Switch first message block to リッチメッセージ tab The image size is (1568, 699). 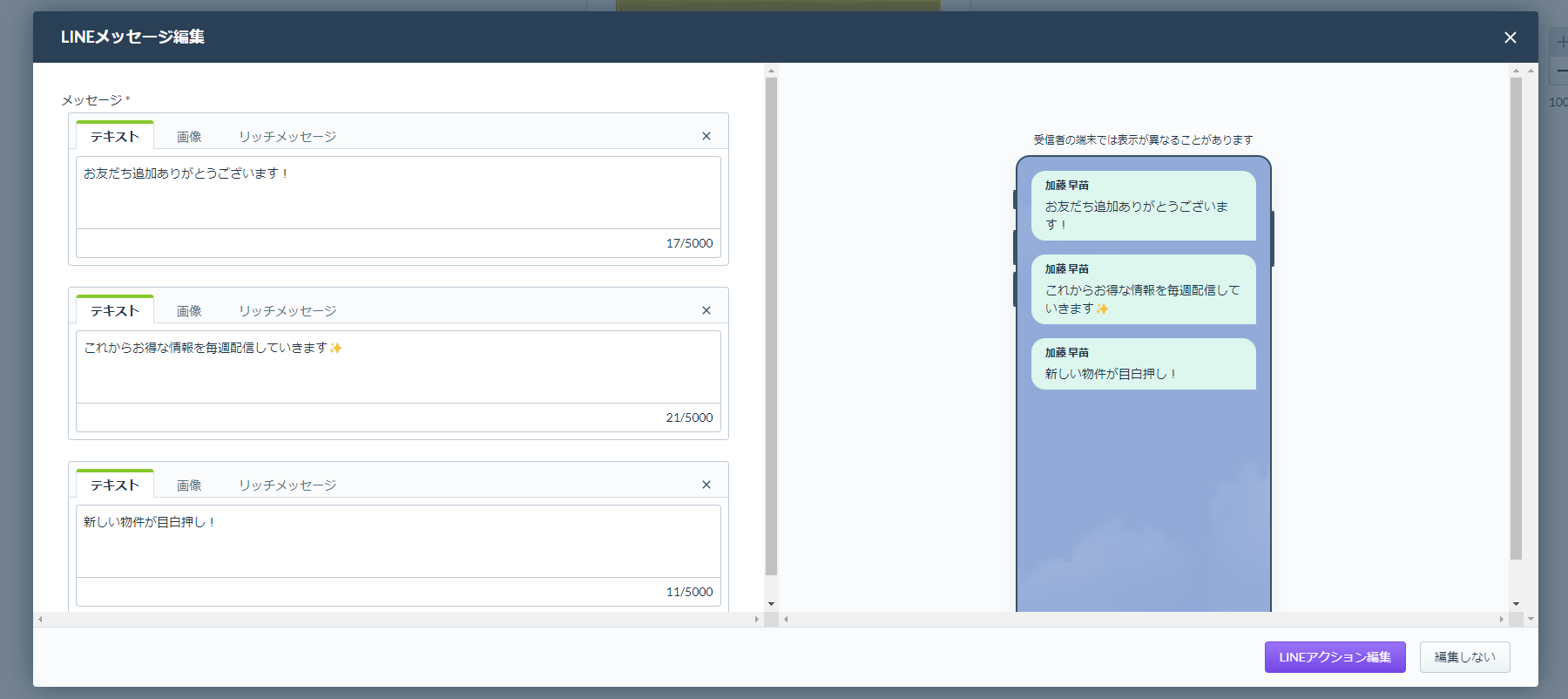click(287, 137)
